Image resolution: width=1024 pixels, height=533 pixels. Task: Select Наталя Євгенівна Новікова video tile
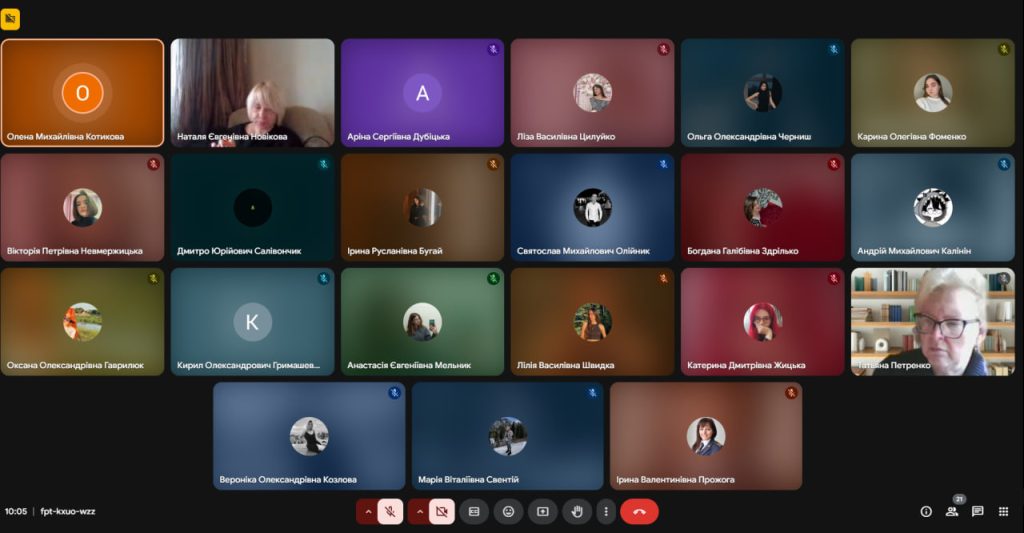pyautogui.click(x=252, y=92)
